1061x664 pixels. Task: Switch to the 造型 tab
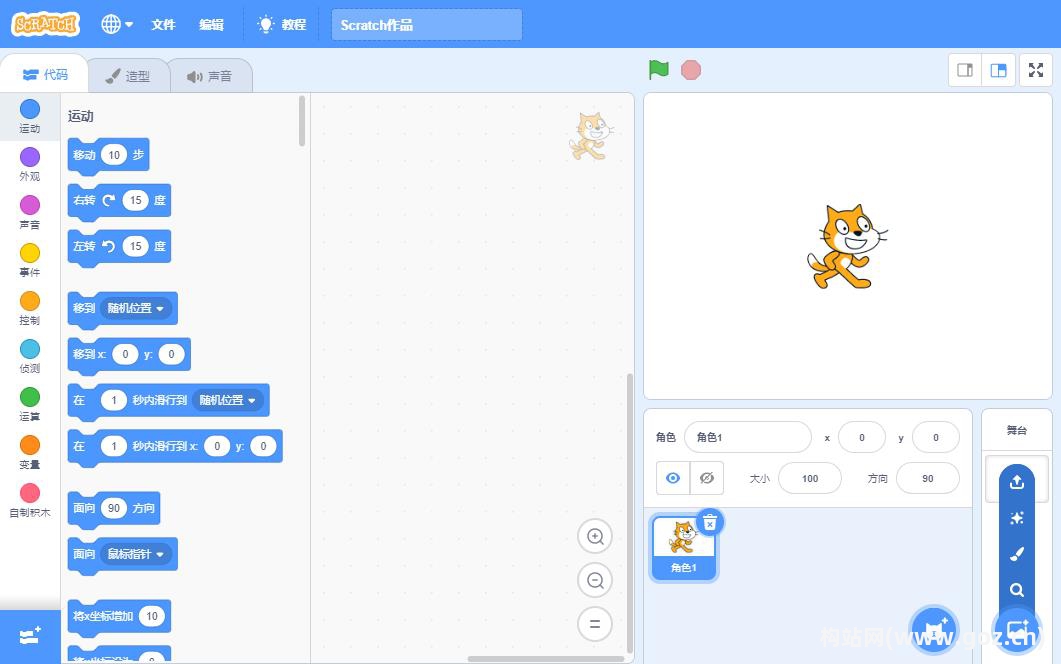[128, 76]
